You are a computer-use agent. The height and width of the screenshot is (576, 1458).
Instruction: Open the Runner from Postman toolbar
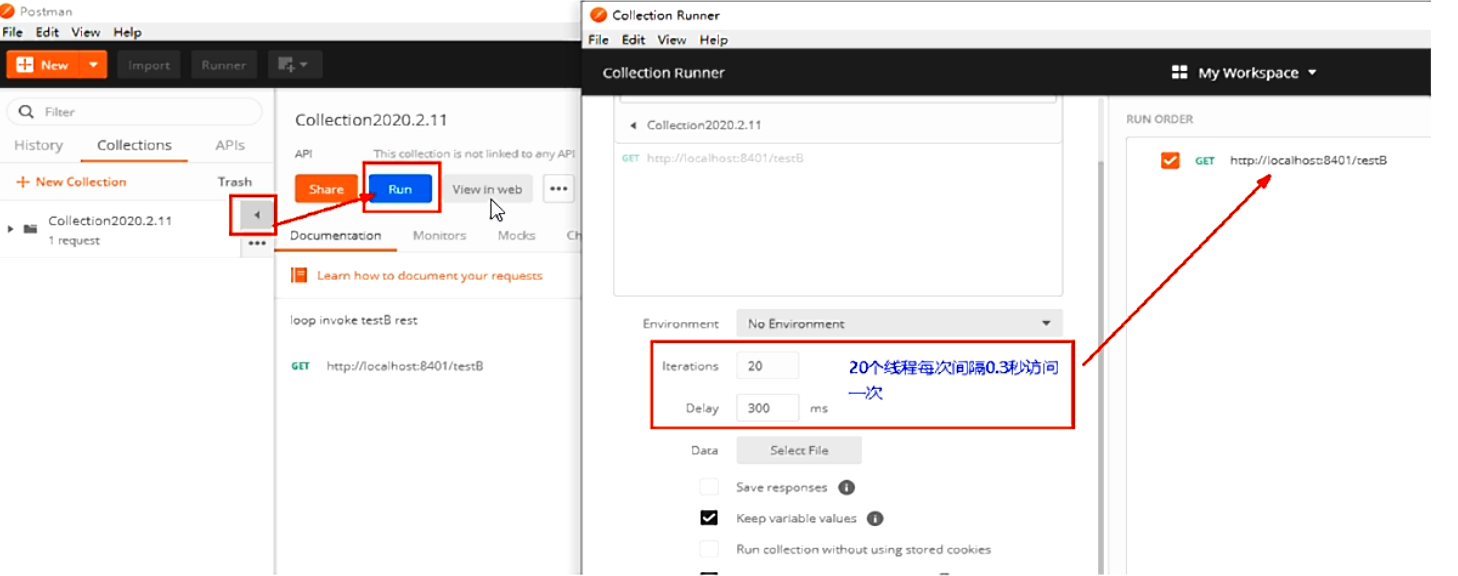[x=224, y=65]
